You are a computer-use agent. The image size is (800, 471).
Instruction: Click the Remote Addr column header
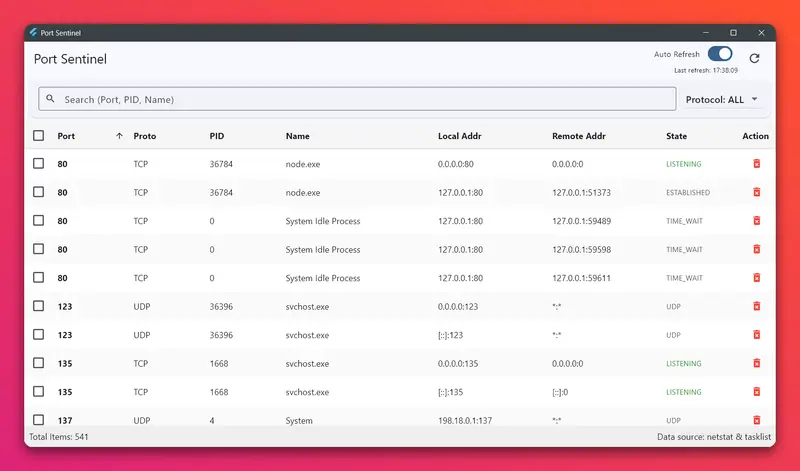(579, 136)
